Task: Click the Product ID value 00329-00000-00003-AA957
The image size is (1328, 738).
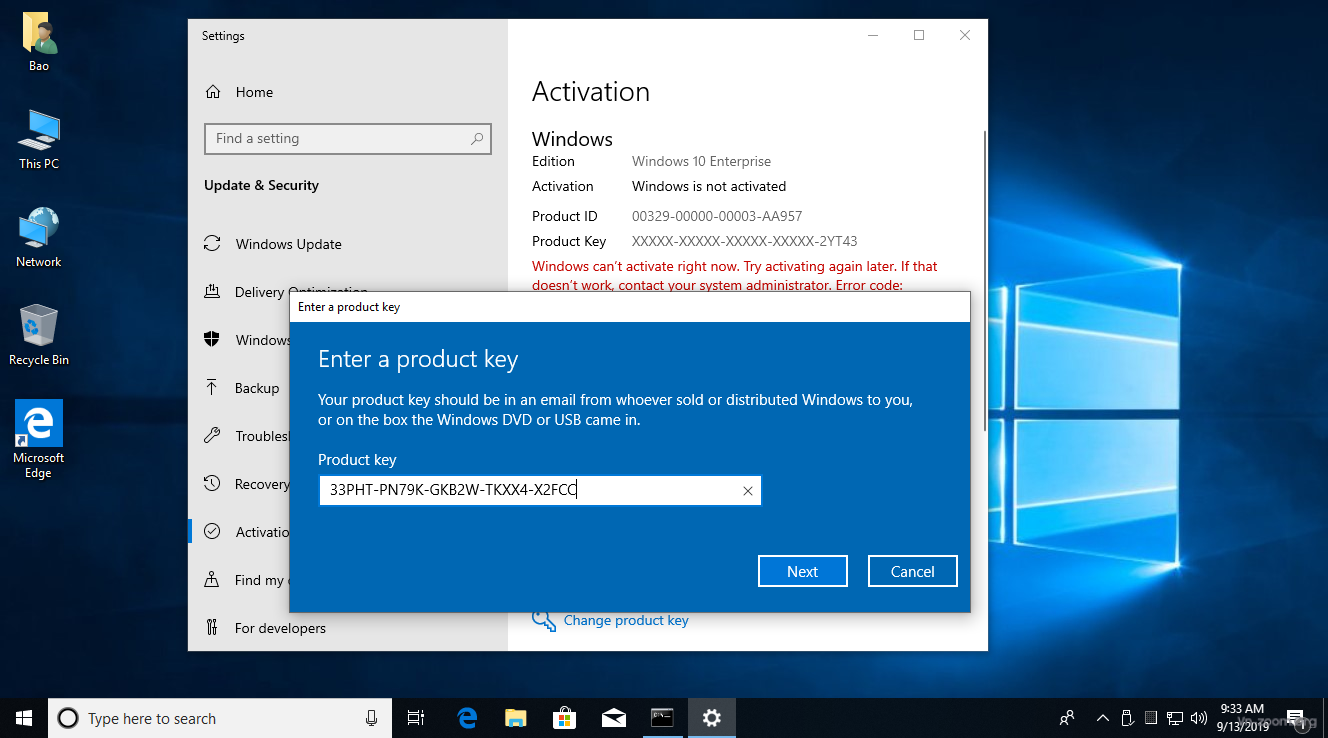Action: tap(717, 216)
